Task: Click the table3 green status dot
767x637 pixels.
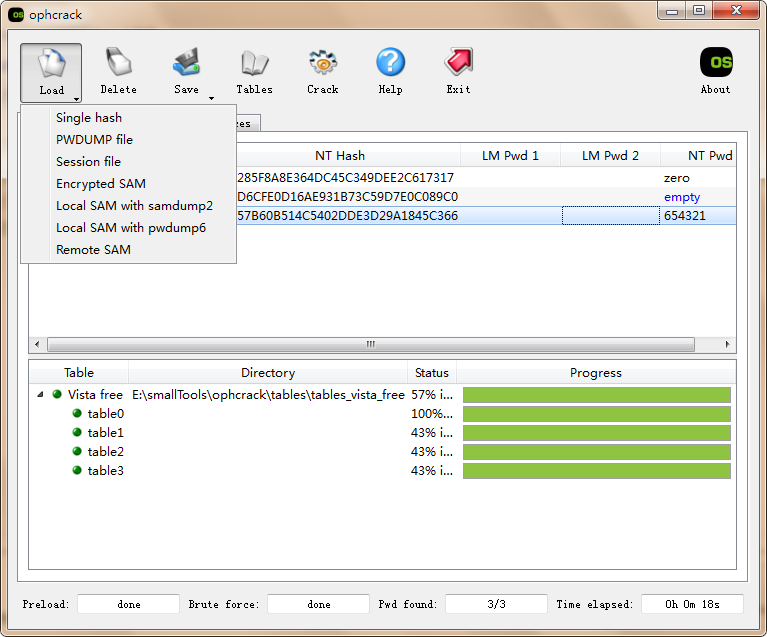Action: pos(77,470)
